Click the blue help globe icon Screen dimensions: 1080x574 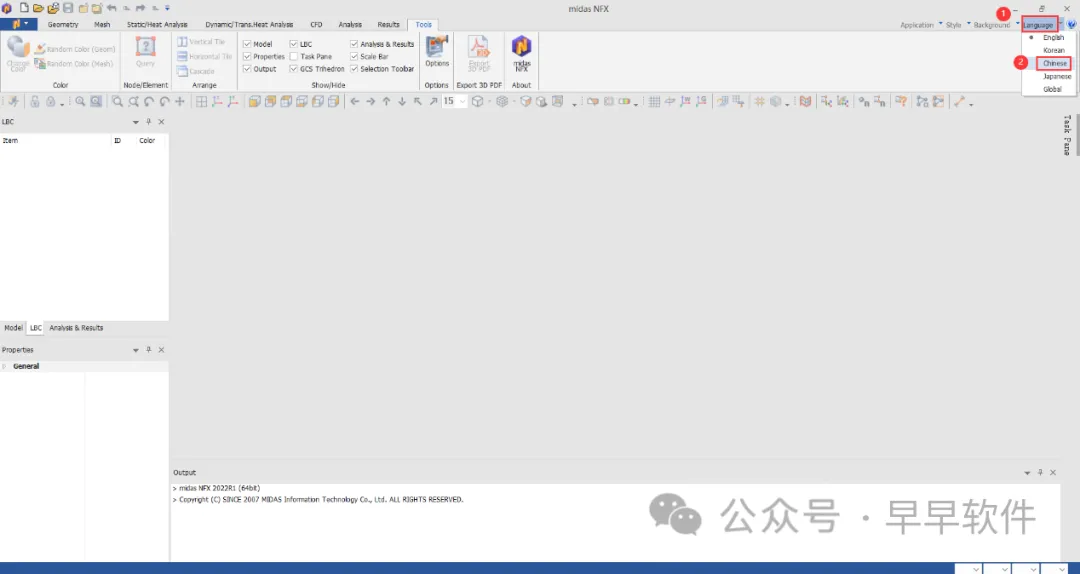(x=1071, y=24)
